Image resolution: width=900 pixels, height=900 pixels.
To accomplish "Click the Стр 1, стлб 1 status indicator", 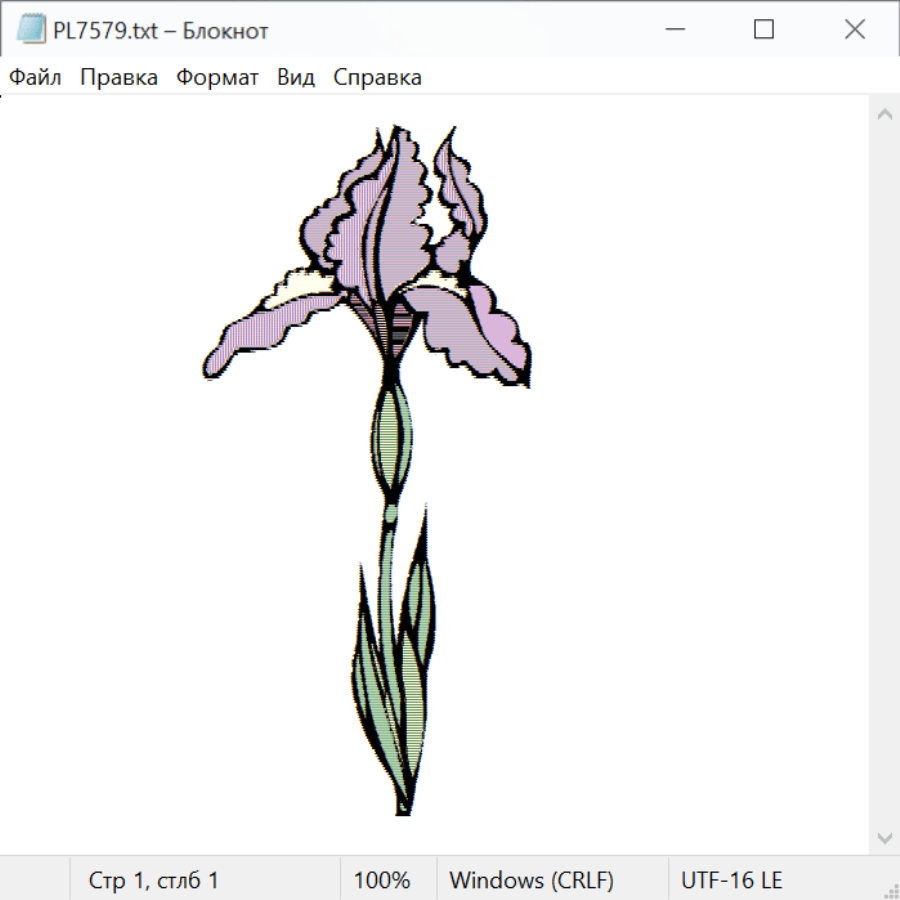I will 153,881.
